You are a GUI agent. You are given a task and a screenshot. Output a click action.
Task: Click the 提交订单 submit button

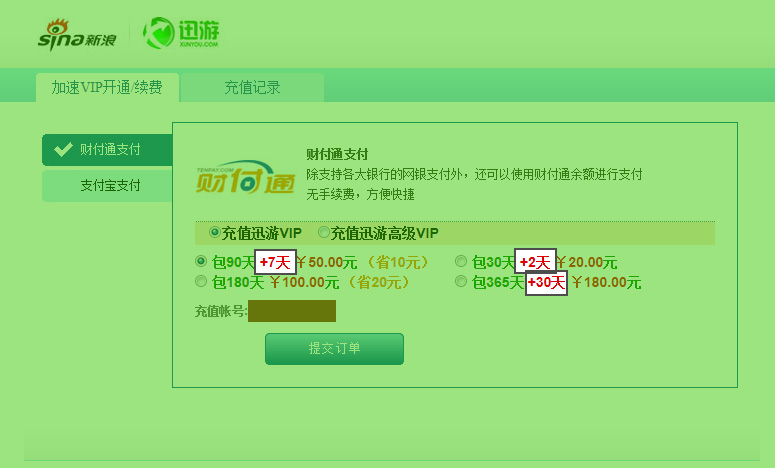(334, 349)
